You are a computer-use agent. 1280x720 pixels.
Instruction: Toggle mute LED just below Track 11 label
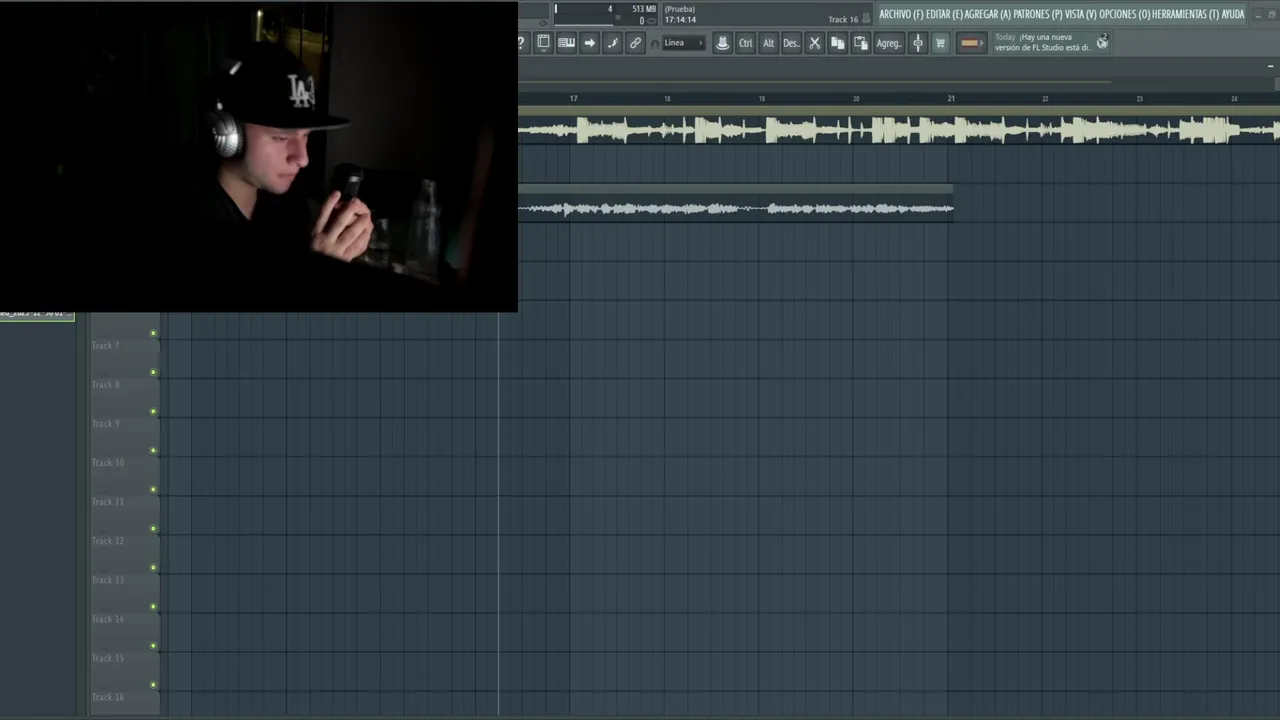tap(153, 528)
